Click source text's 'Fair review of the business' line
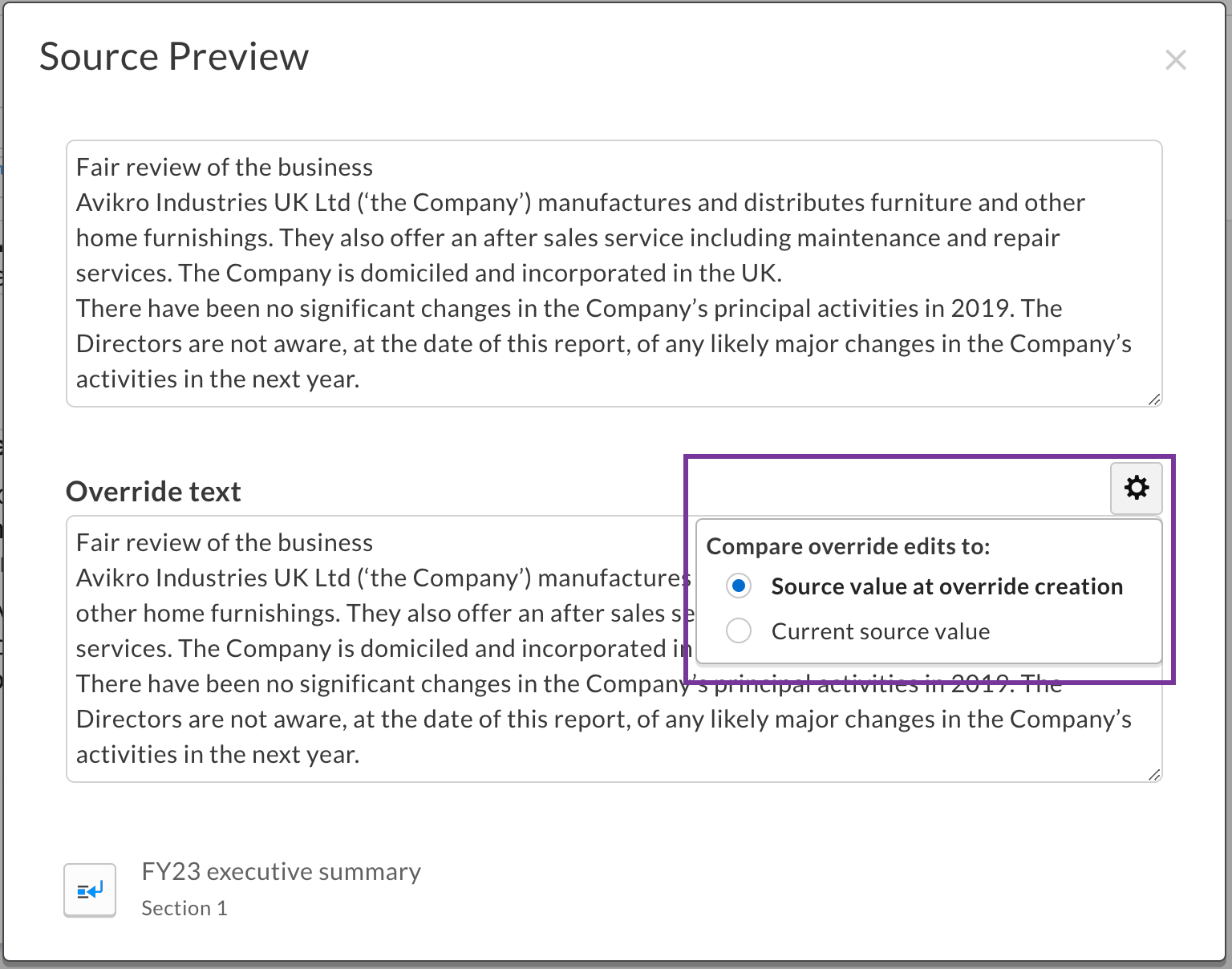Viewport: 1232px width, 969px height. tap(225, 167)
